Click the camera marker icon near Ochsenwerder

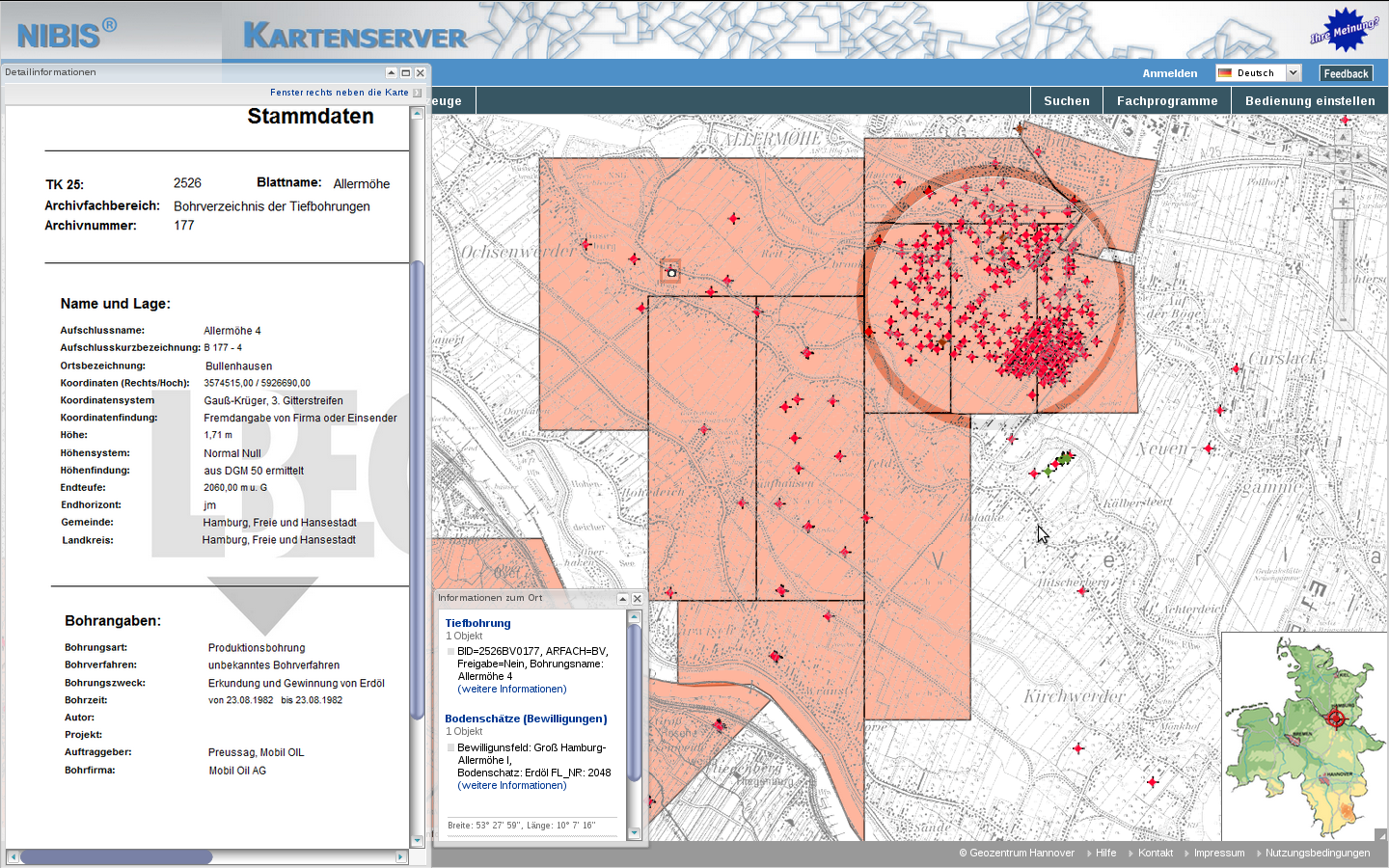[671, 272]
